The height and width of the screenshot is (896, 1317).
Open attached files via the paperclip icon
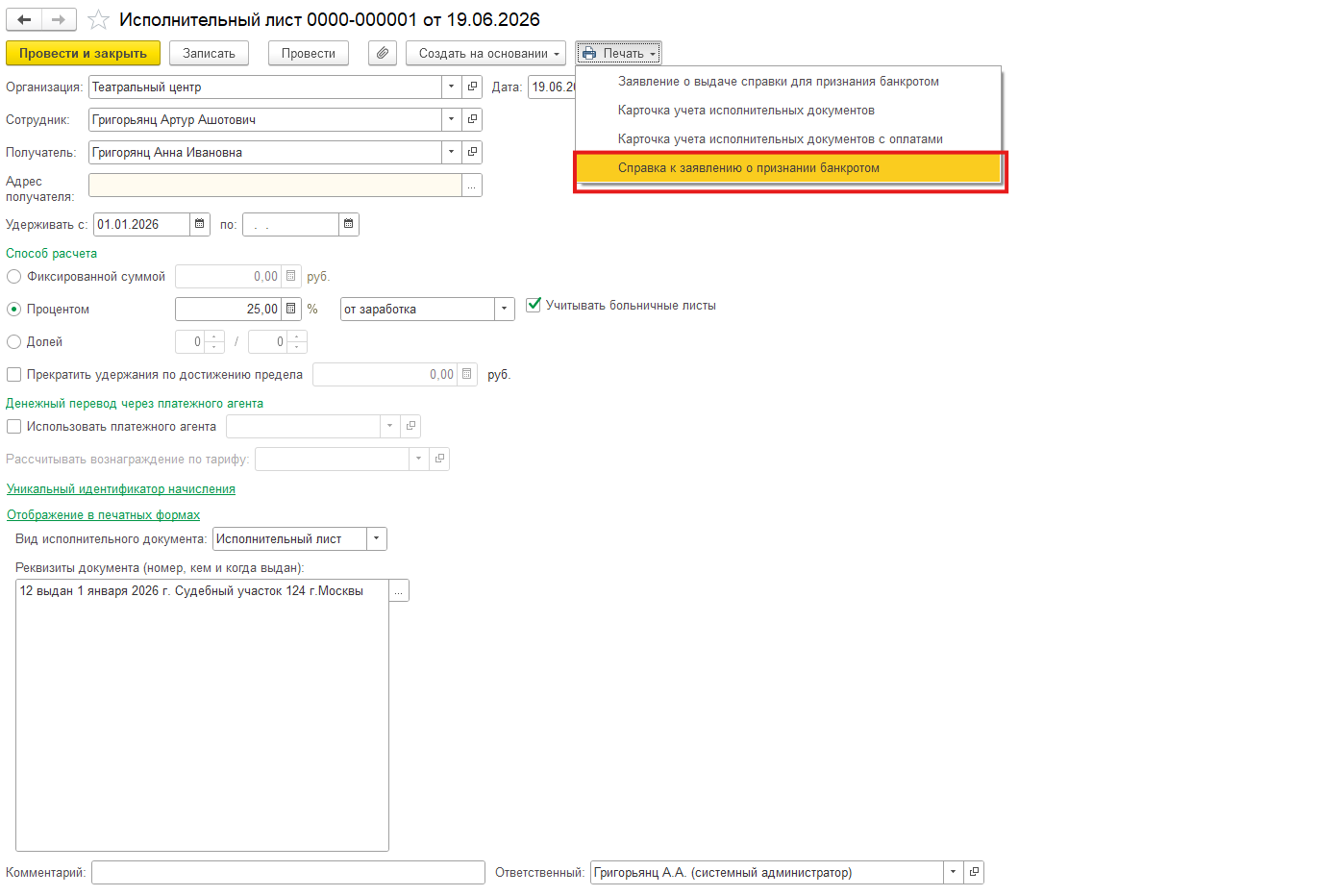pyautogui.click(x=383, y=53)
